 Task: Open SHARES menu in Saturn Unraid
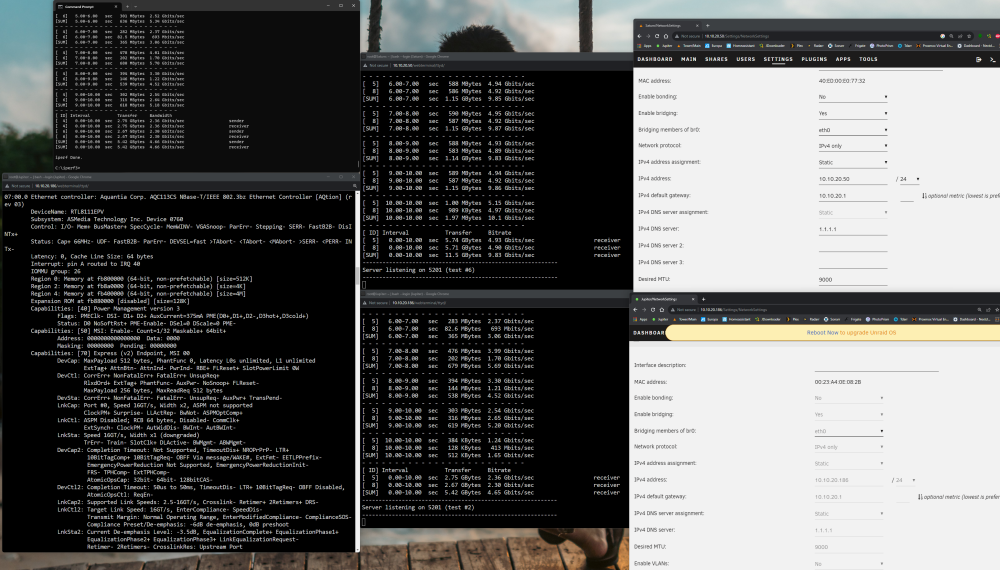point(716,59)
